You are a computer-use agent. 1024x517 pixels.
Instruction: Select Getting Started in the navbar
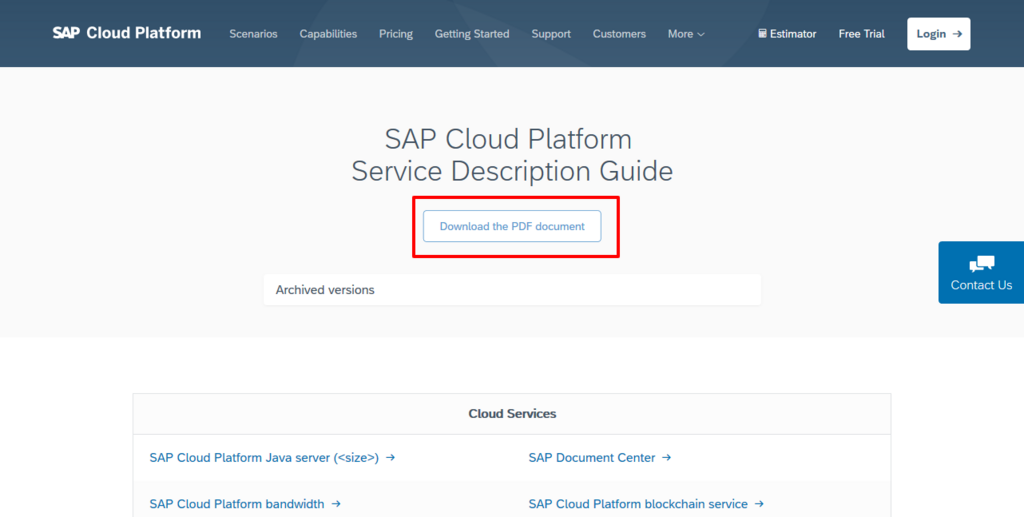[472, 34]
